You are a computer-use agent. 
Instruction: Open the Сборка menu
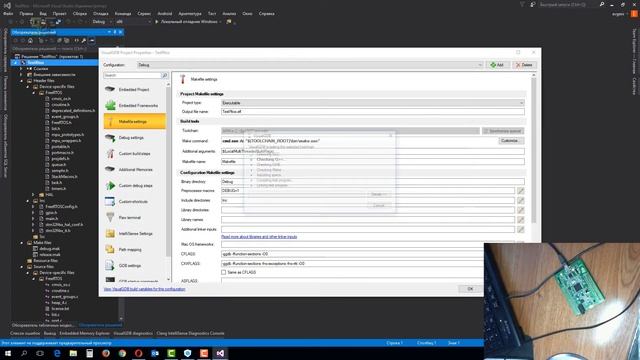(80, 13)
